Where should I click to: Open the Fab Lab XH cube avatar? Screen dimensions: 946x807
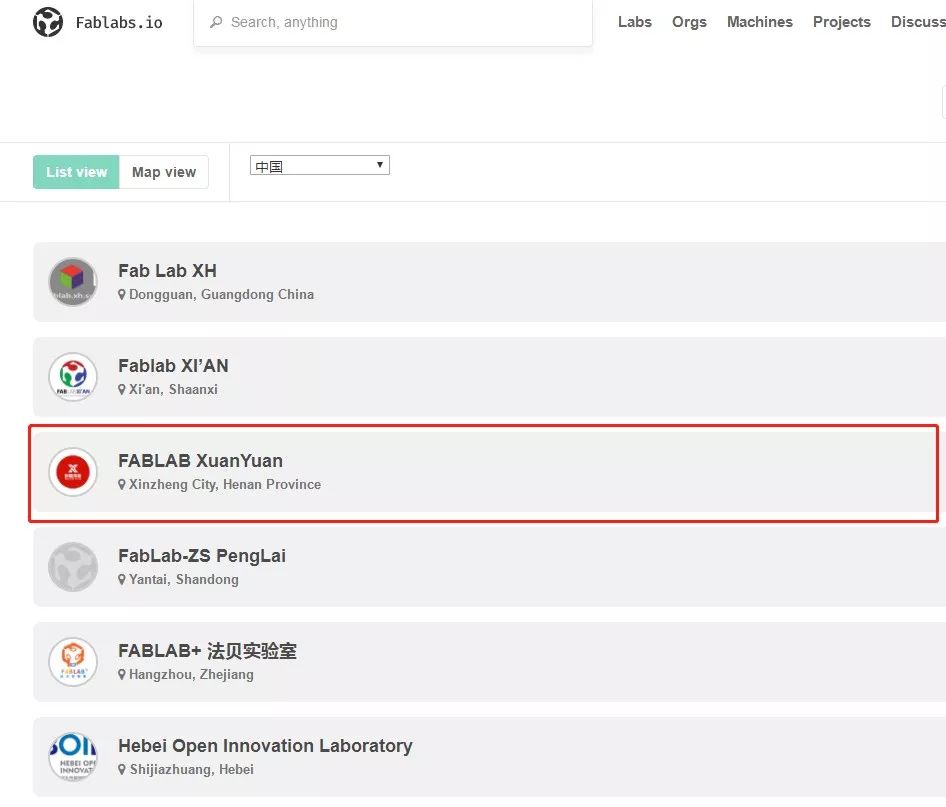pyautogui.click(x=73, y=282)
